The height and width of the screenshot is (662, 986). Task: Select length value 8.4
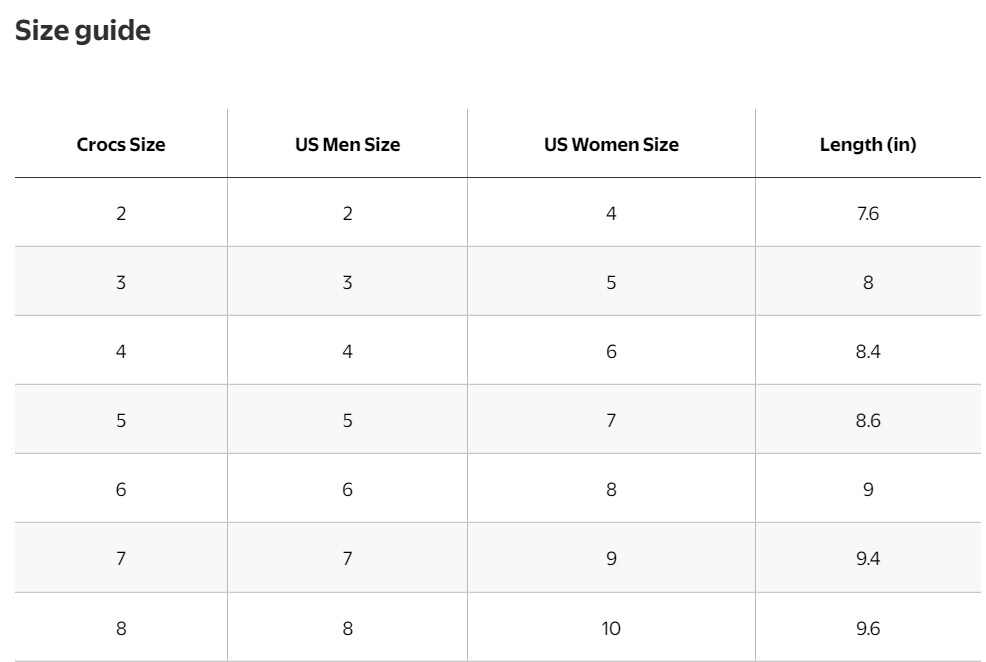tap(867, 351)
